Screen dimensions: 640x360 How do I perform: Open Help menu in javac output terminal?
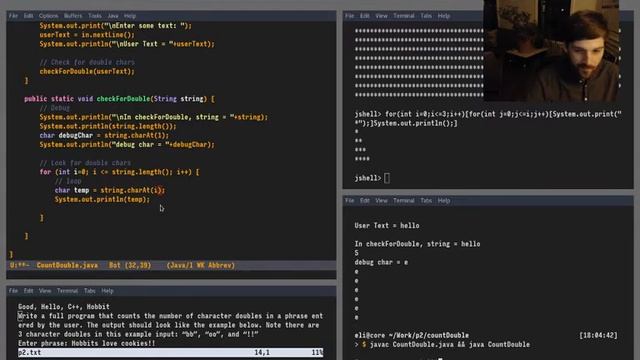click(444, 201)
